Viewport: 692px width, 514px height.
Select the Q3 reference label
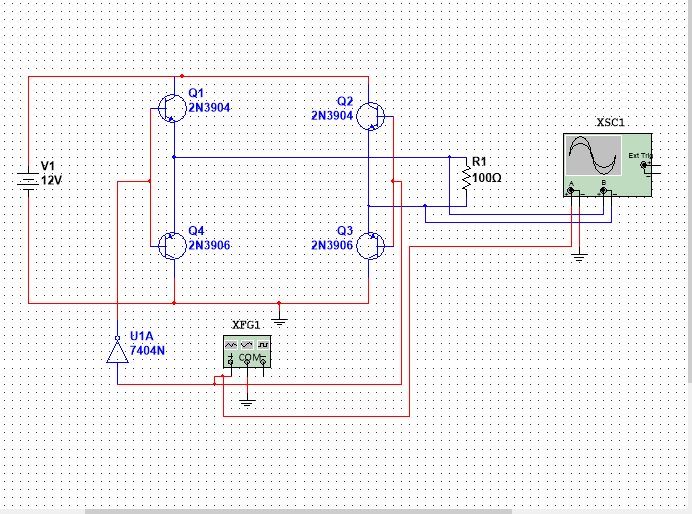click(345, 231)
